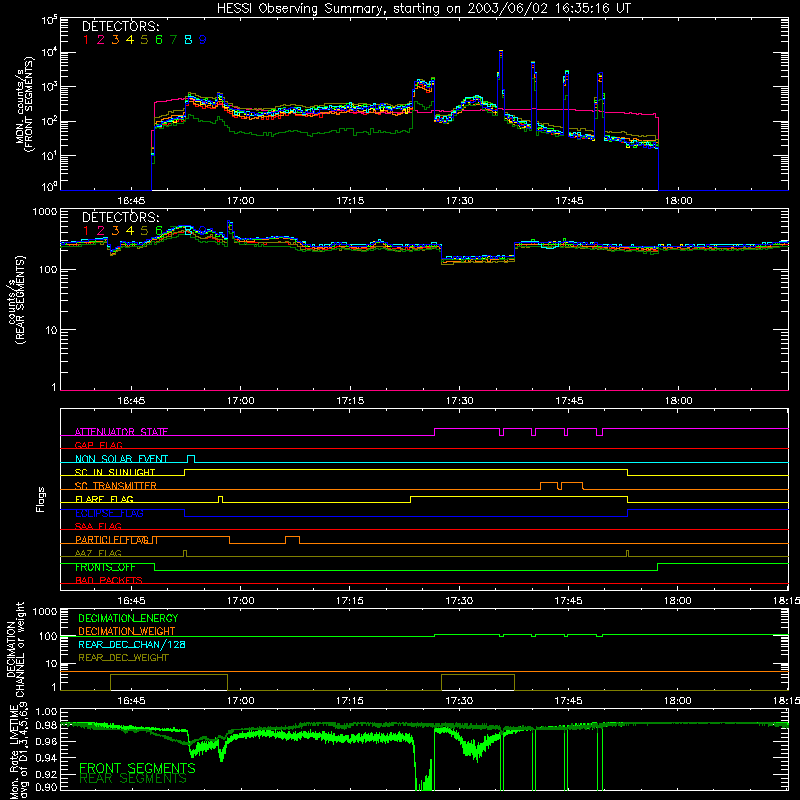Click the 0.90 tick label on livetime axis
The height and width of the screenshot is (800, 800).
tap(47, 788)
